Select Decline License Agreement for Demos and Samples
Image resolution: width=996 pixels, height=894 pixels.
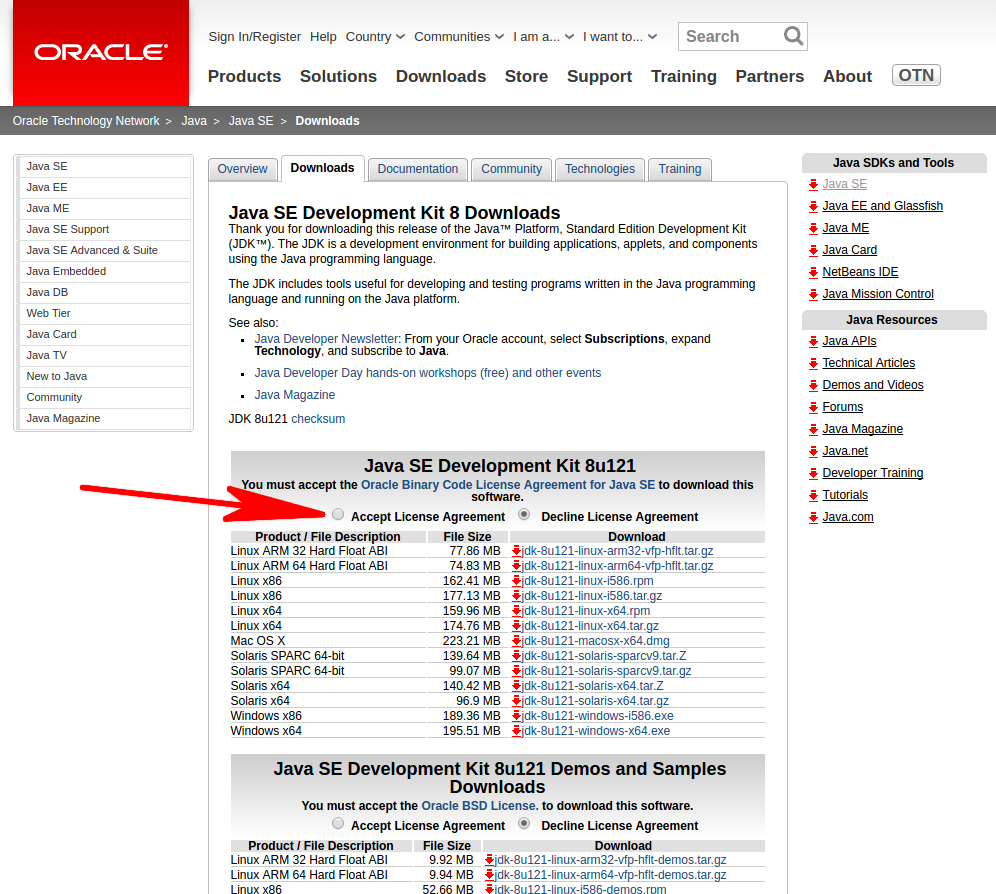(524, 823)
